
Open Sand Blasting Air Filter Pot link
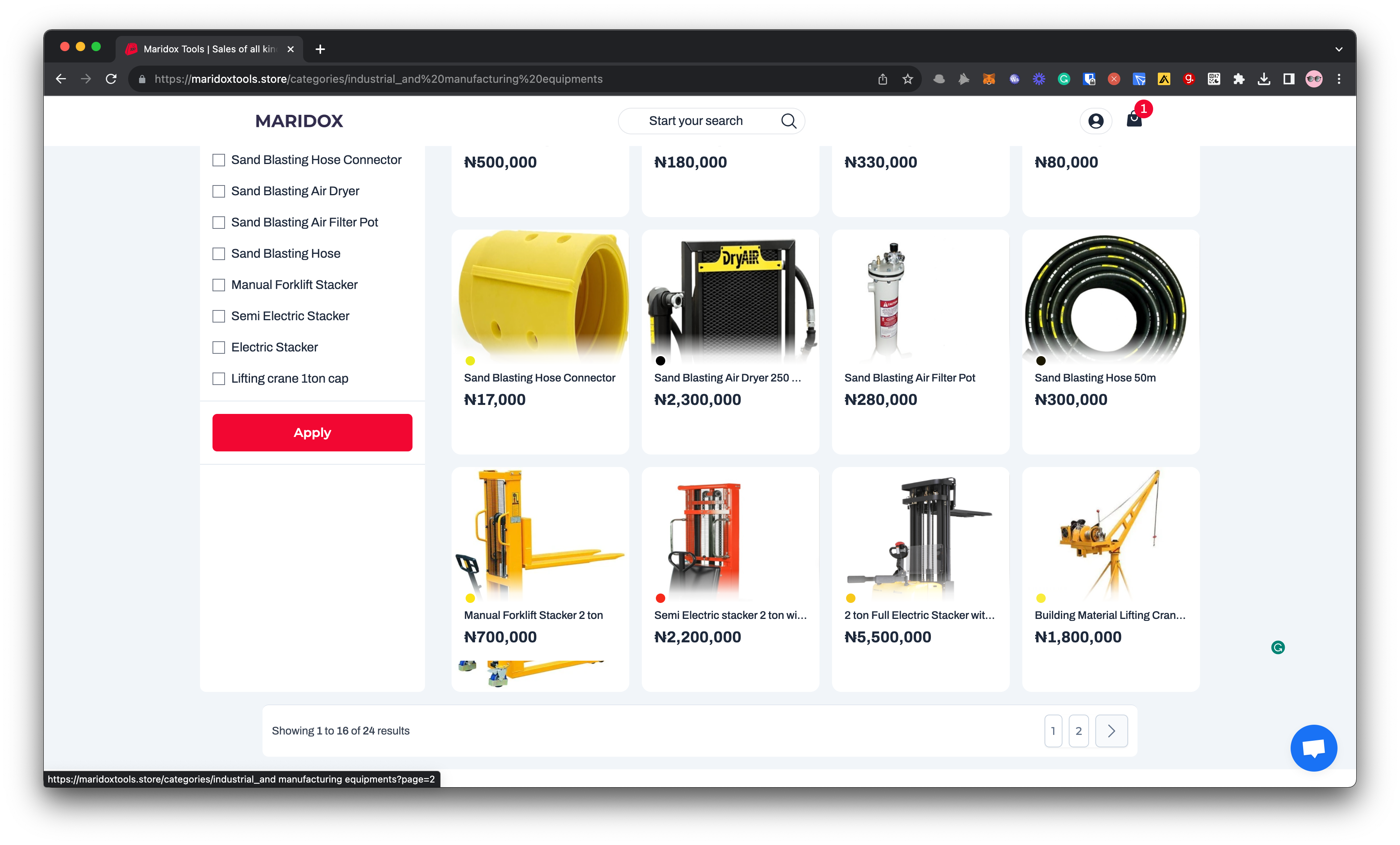[x=909, y=378]
